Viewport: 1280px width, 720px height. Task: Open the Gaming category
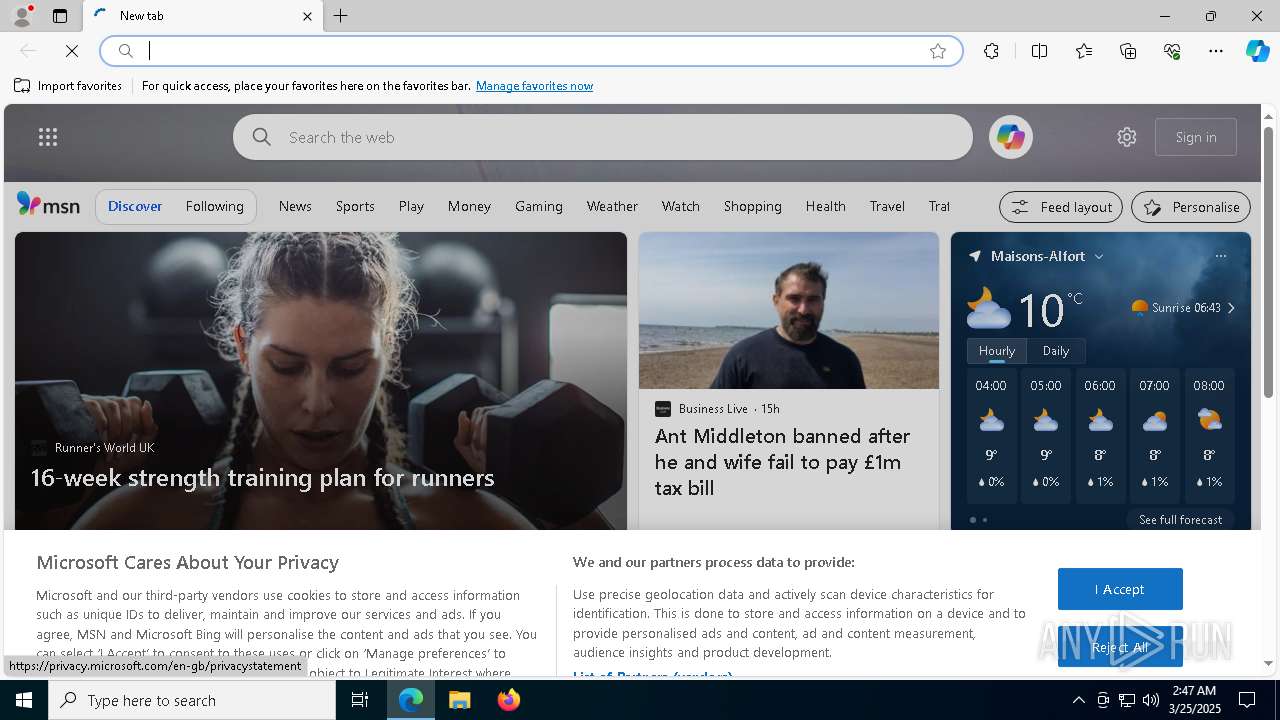click(x=539, y=206)
